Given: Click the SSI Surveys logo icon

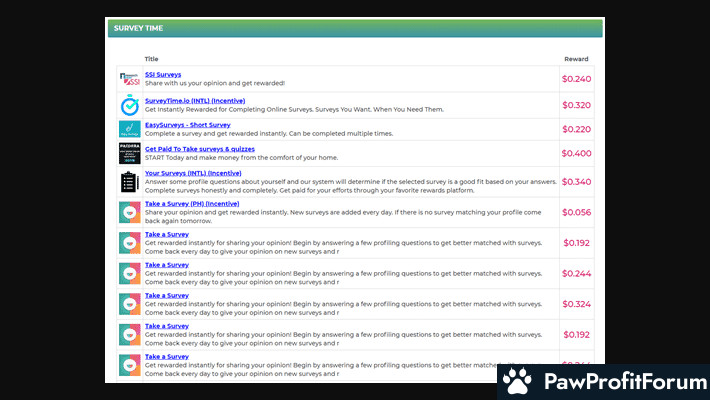Looking at the screenshot, I should [x=129, y=79].
